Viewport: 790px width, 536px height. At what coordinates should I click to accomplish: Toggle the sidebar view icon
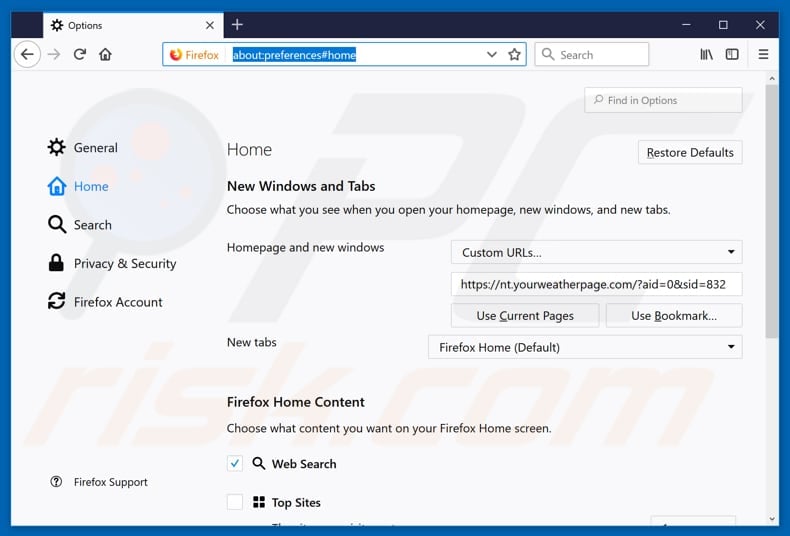[732, 55]
